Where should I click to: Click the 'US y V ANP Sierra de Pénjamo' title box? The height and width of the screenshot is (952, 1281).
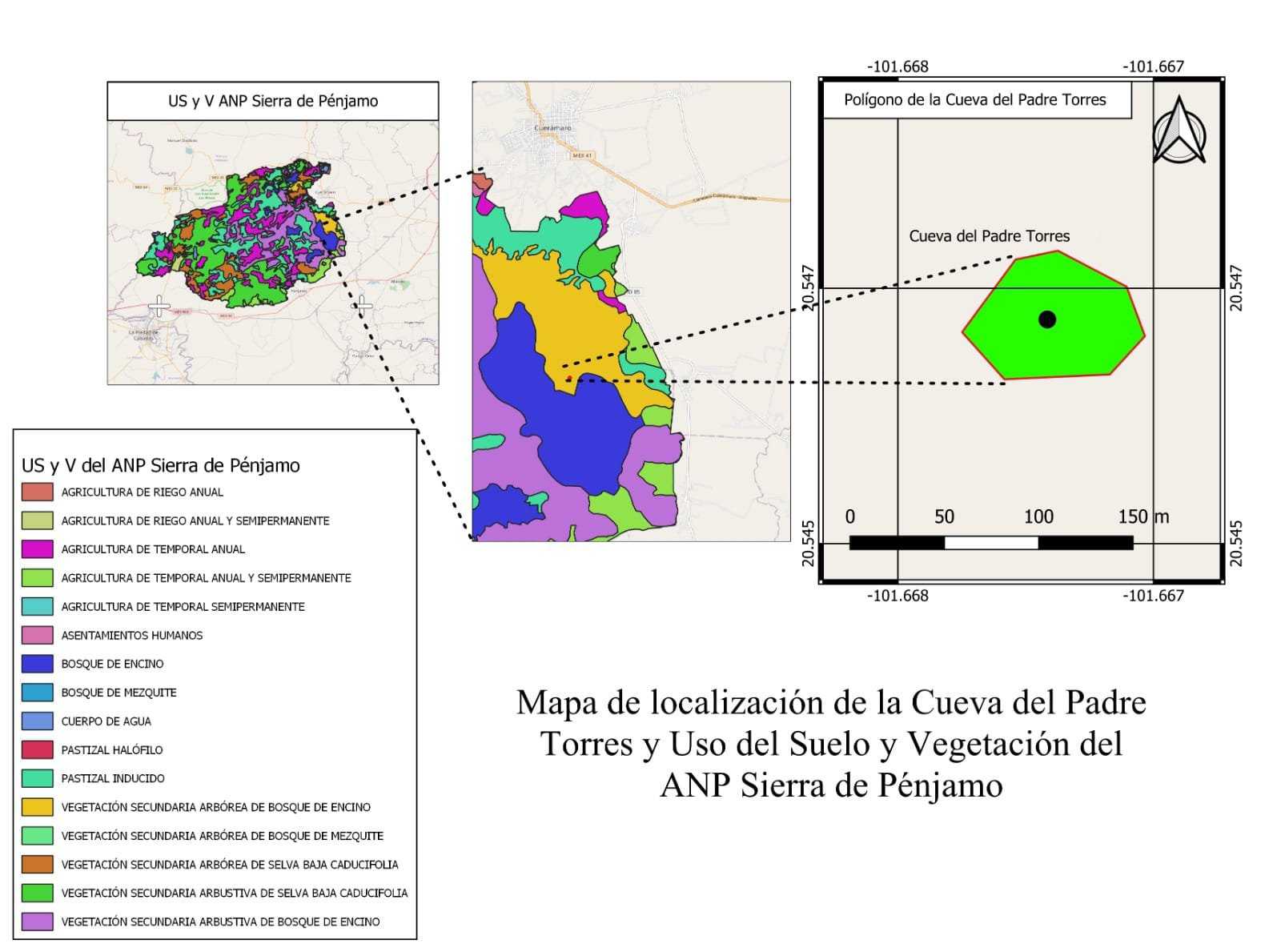[x=273, y=101]
